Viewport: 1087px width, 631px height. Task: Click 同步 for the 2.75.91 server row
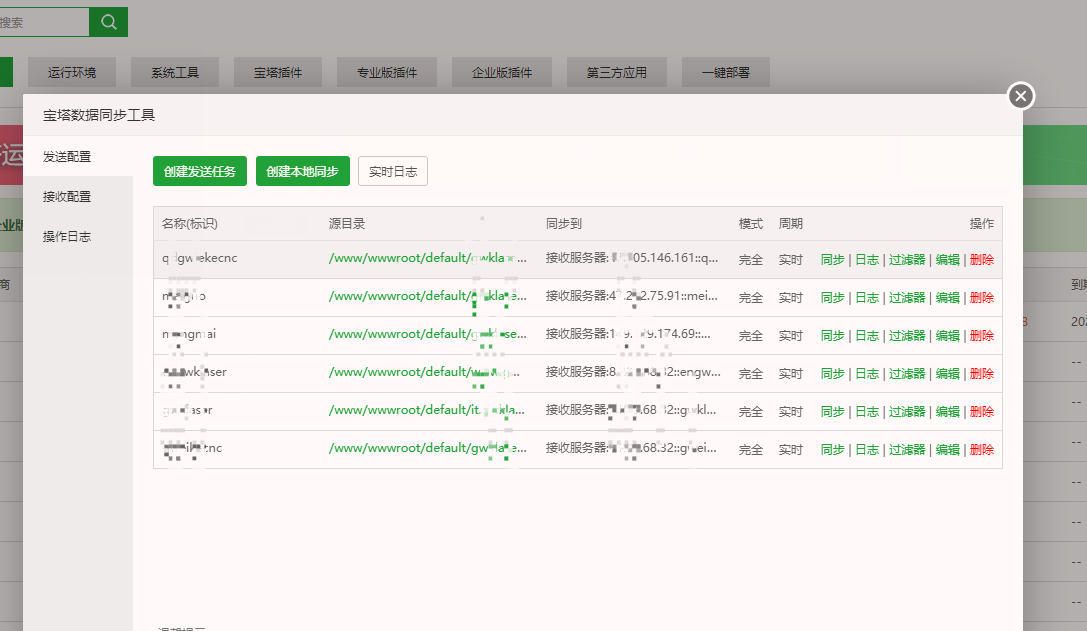point(833,297)
